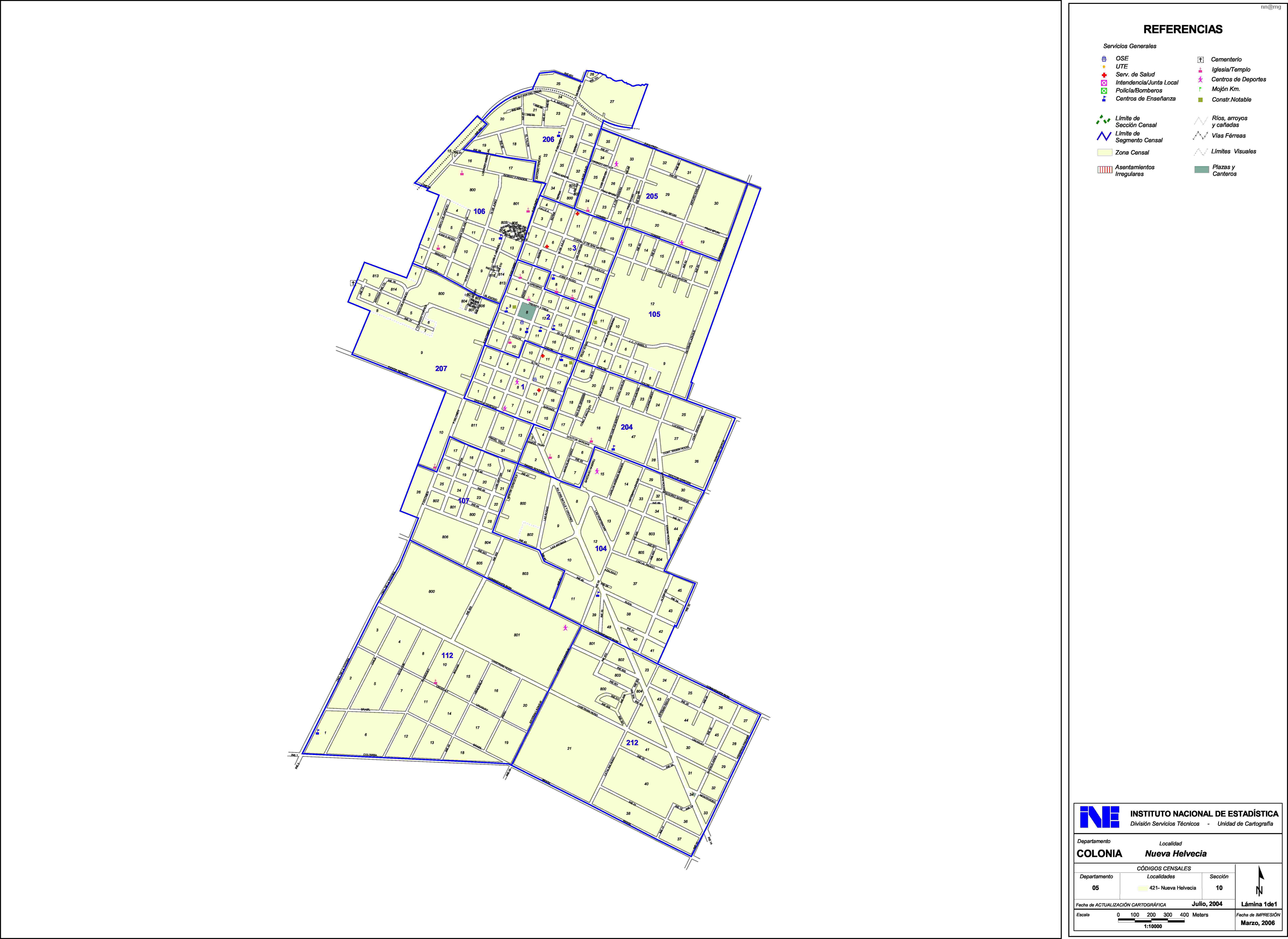Click the COLONIA department name

point(1099,854)
